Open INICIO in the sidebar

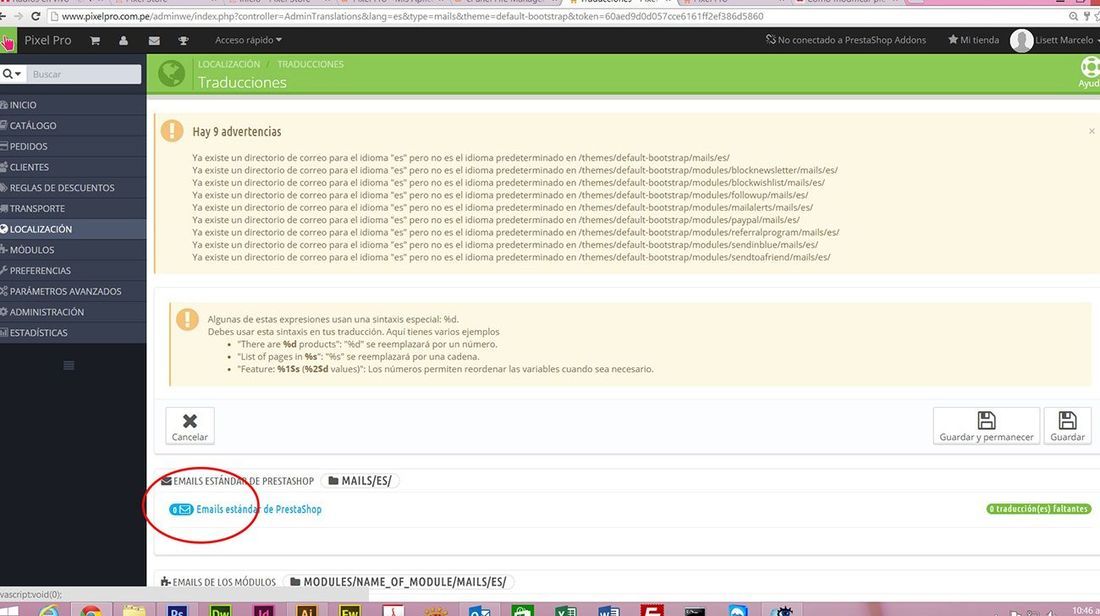(73, 105)
